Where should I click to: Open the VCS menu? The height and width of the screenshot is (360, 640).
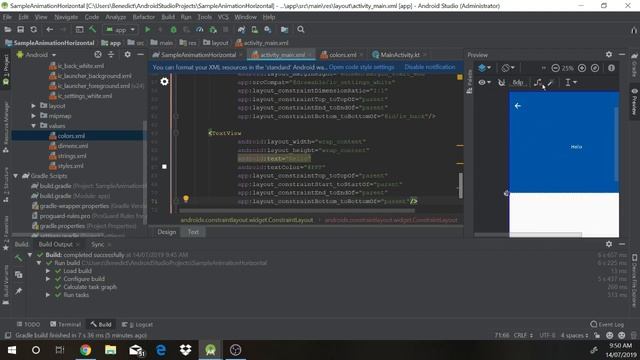click(223, 17)
